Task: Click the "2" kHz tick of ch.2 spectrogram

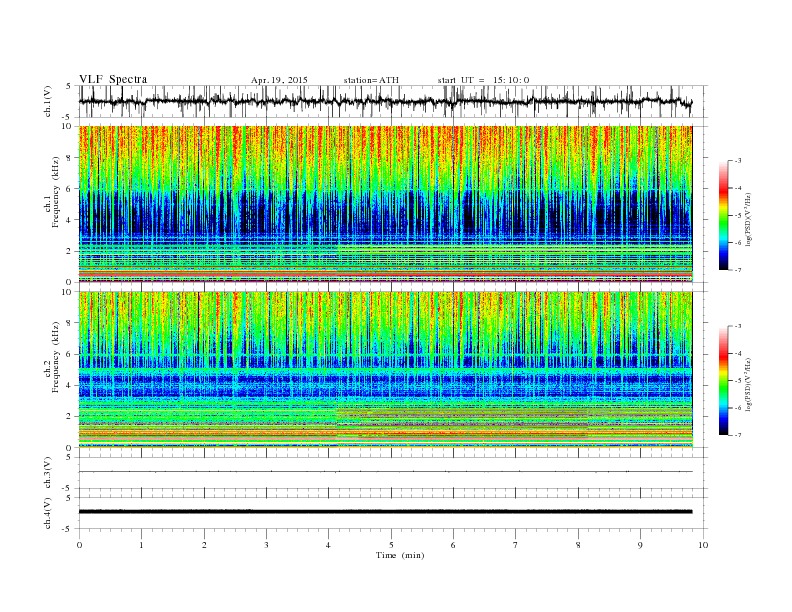Action: [70, 417]
